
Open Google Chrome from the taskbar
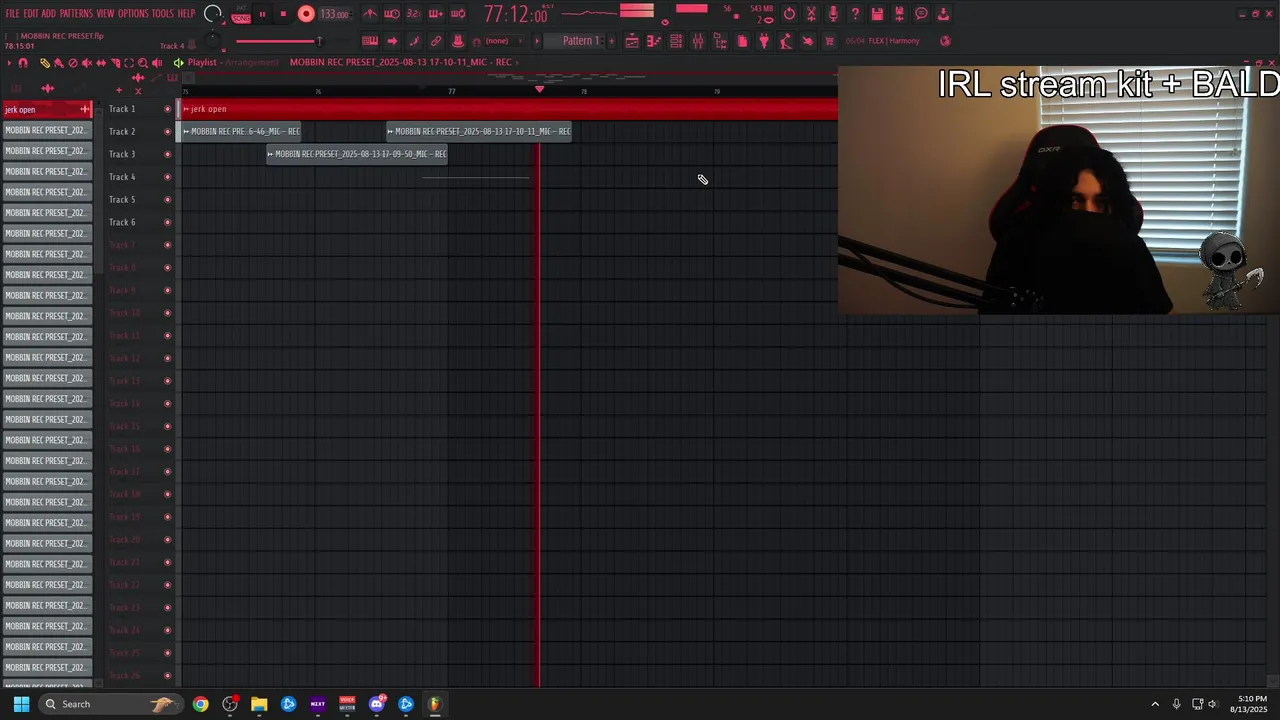point(201,704)
